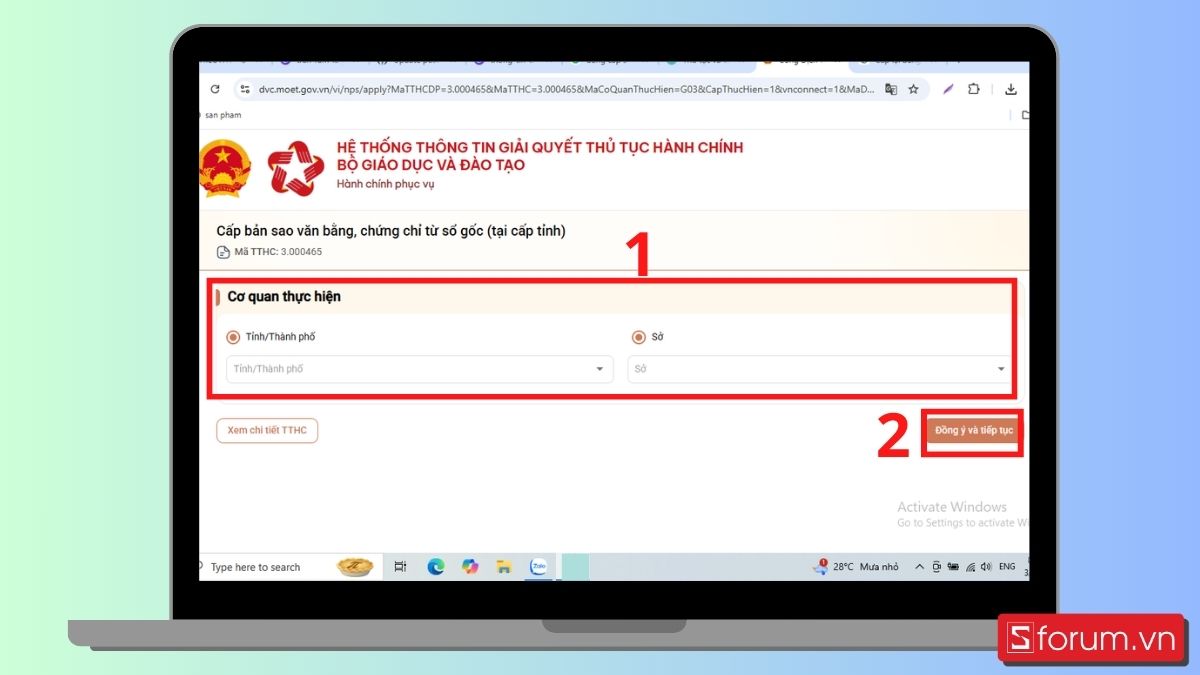Screen dimensions: 1200x675
Task: Open the browser downloads icon
Action: click(1011, 89)
